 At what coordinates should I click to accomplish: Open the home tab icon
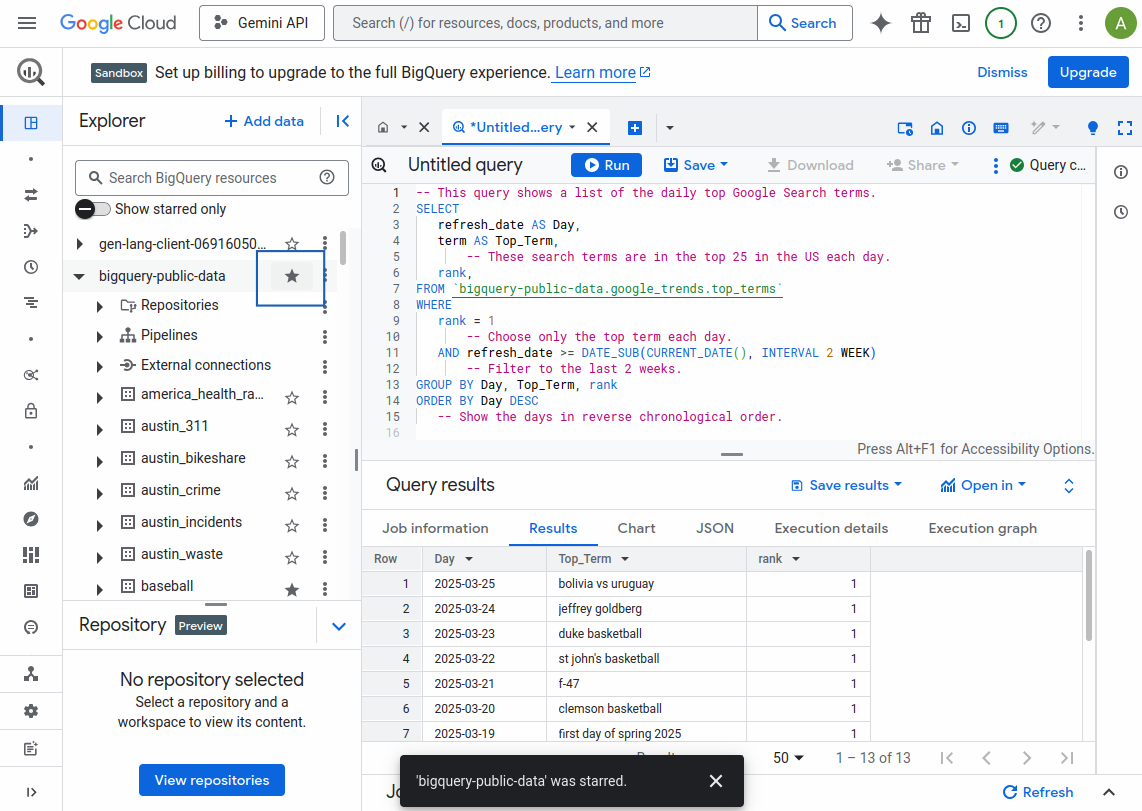pos(383,127)
